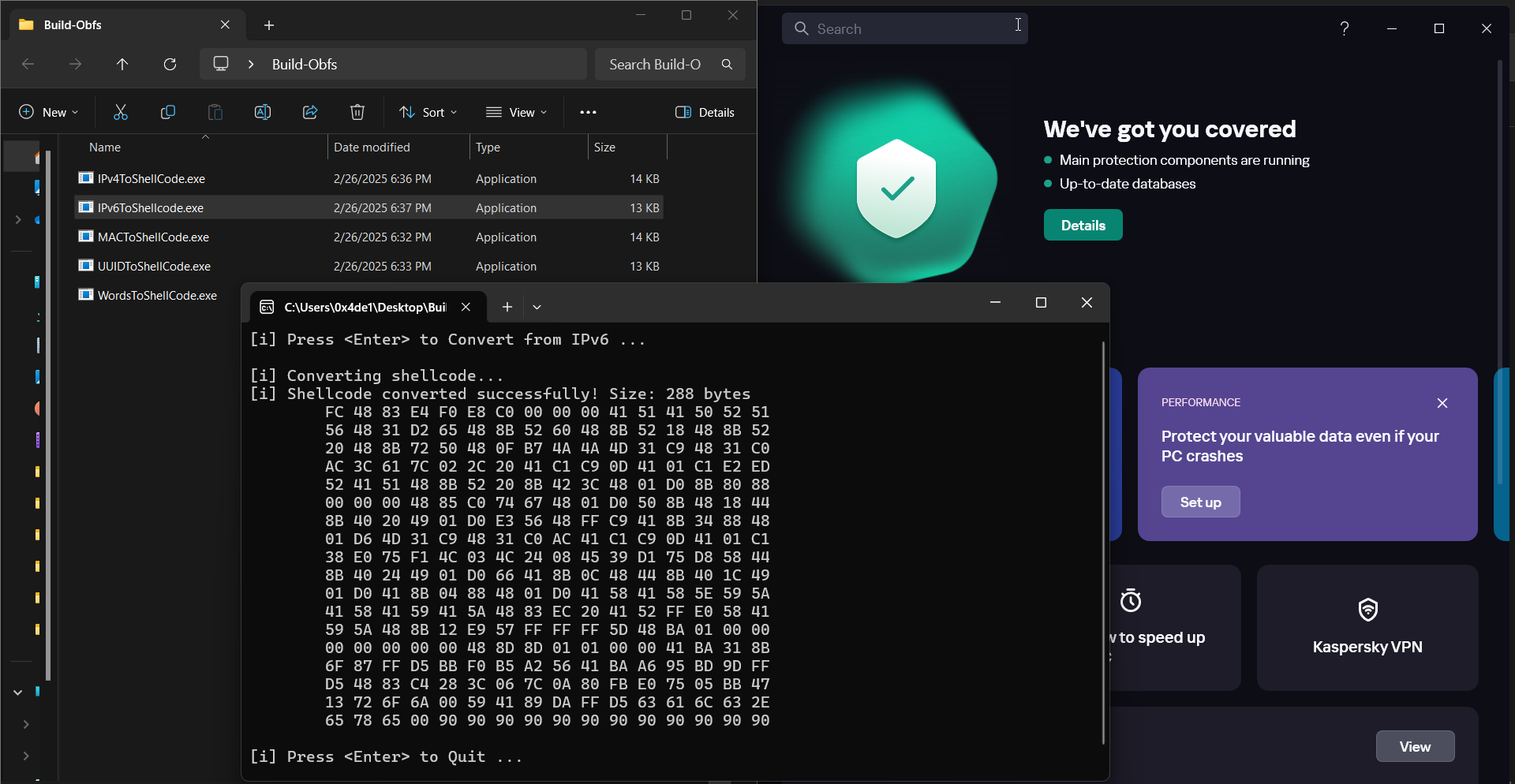Click the Set up button in Performance card
This screenshot has width=1515, height=784.
click(x=1200, y=502)
